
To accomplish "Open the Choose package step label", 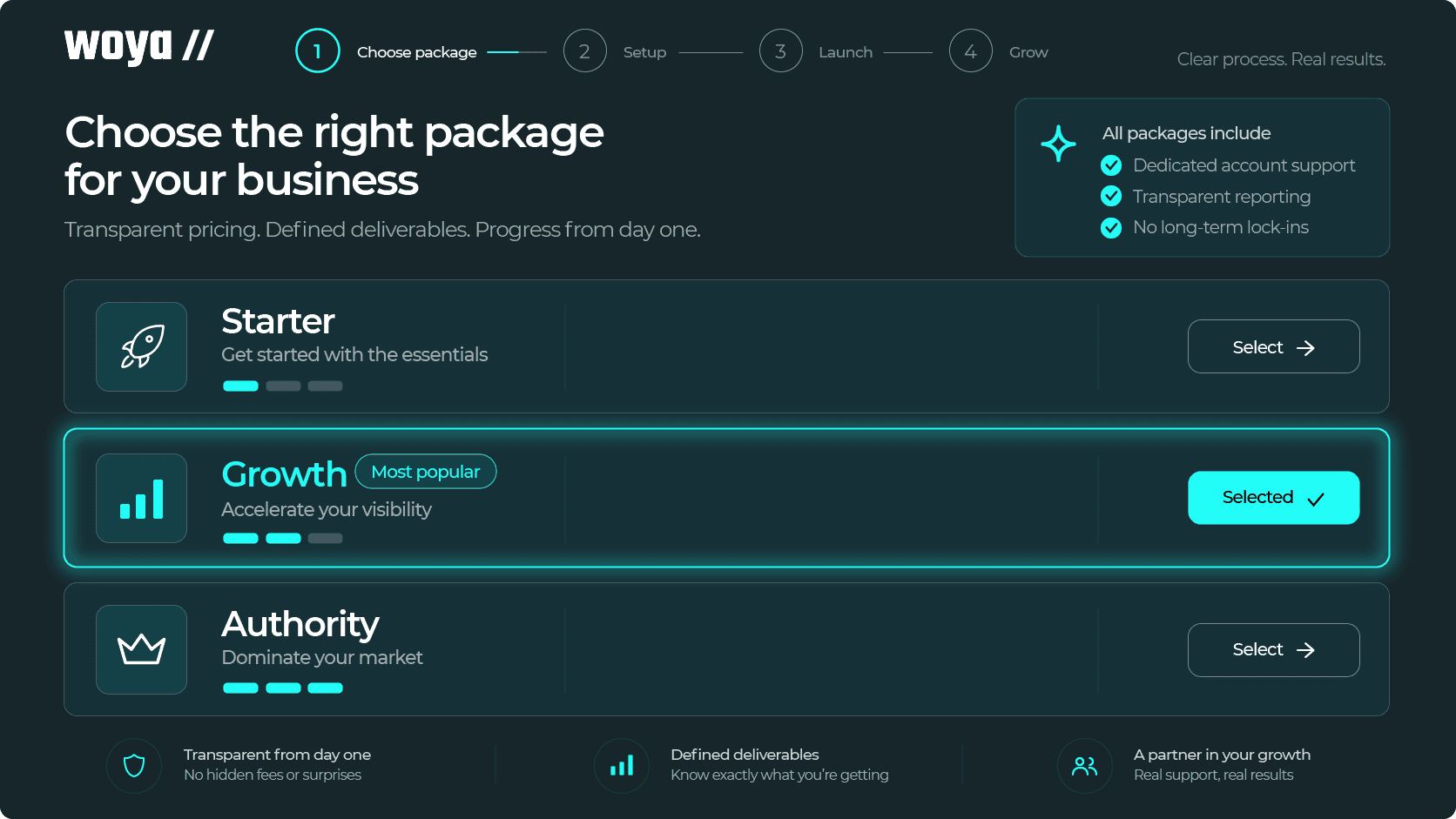I will point(417,52).
